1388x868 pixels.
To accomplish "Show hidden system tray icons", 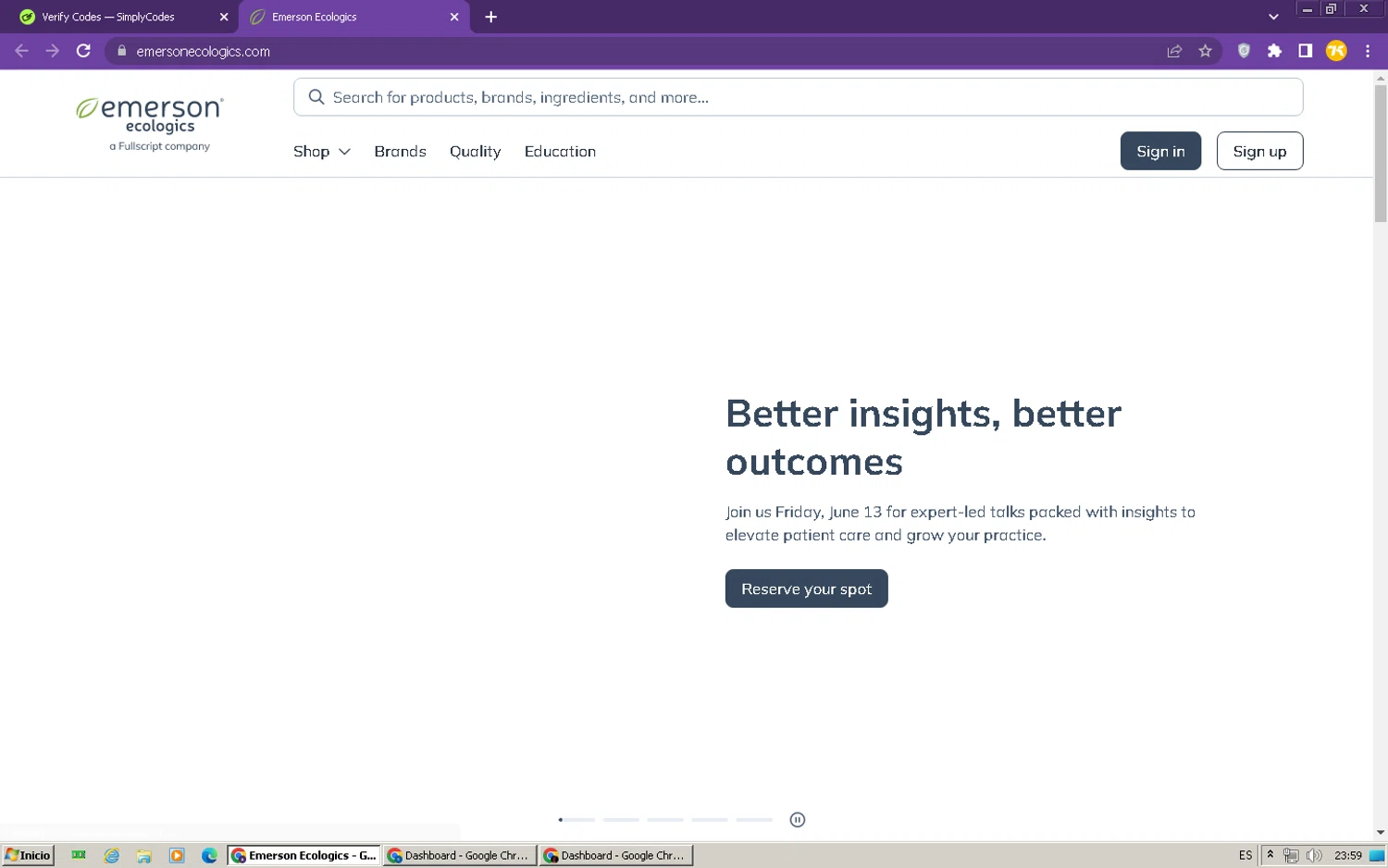I will pyautogui.click(x=1270, y=854).
